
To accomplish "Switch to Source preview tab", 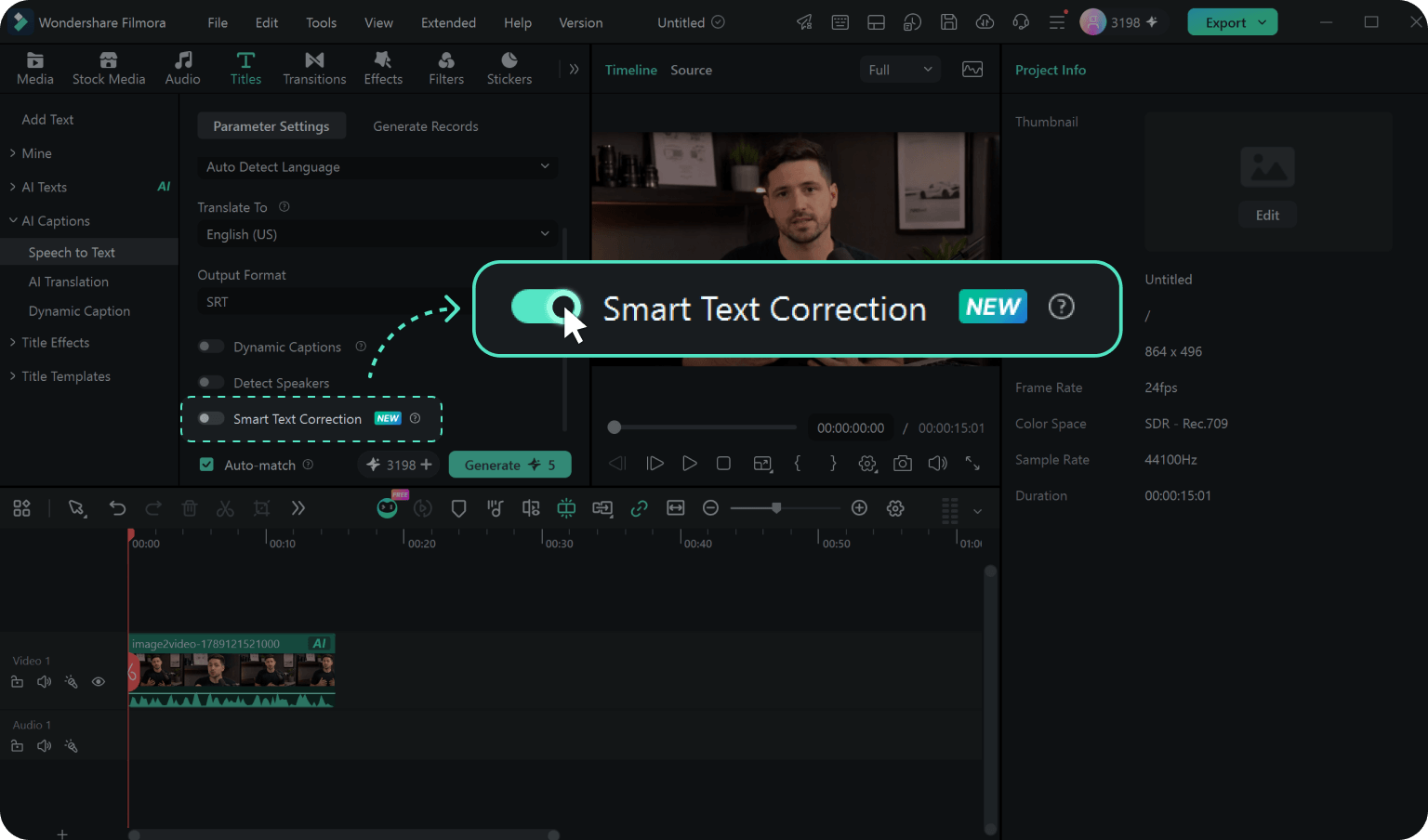I will click(x=691, y=70).
